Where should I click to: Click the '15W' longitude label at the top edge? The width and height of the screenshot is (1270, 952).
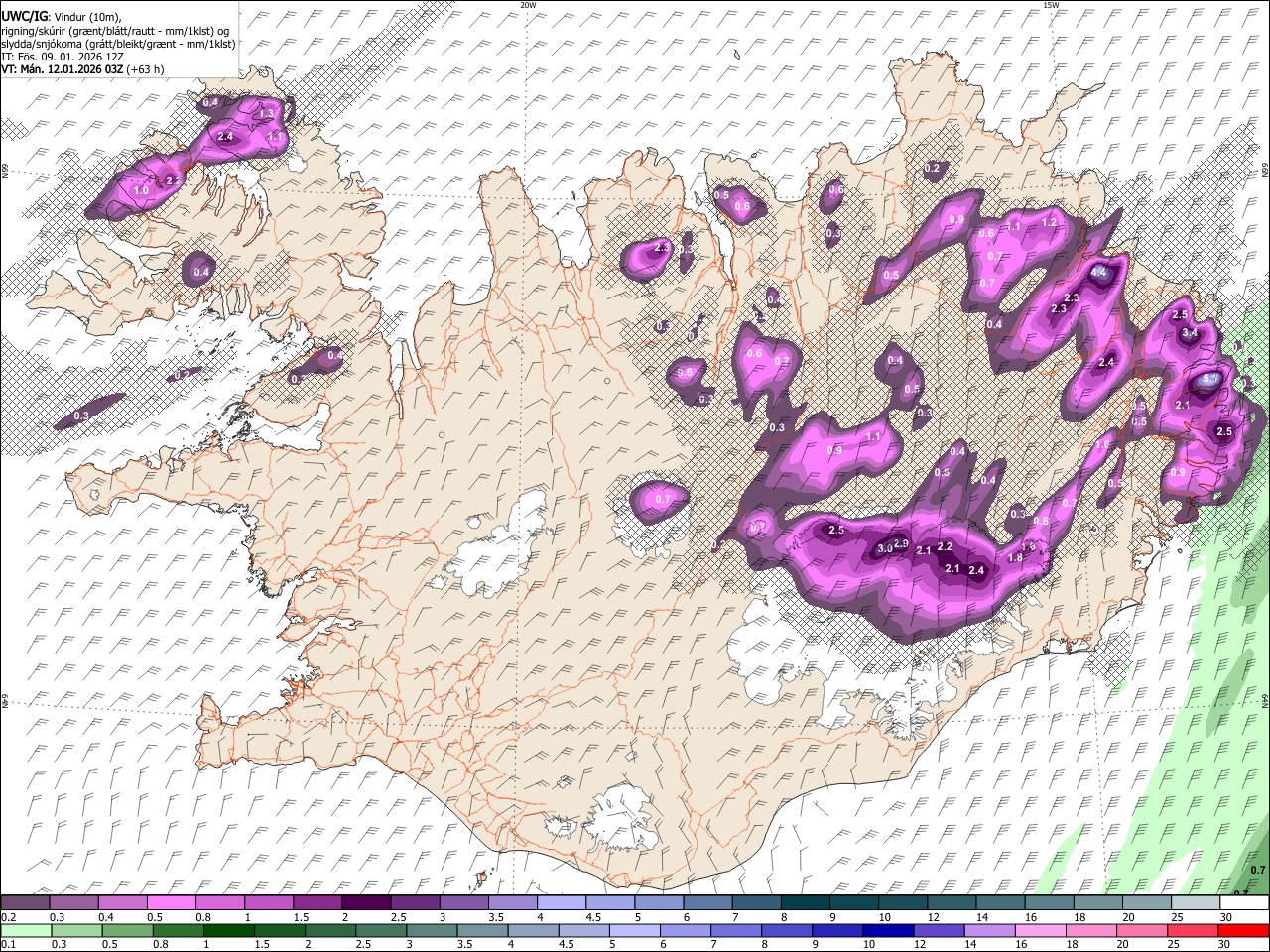point(1051,5)
